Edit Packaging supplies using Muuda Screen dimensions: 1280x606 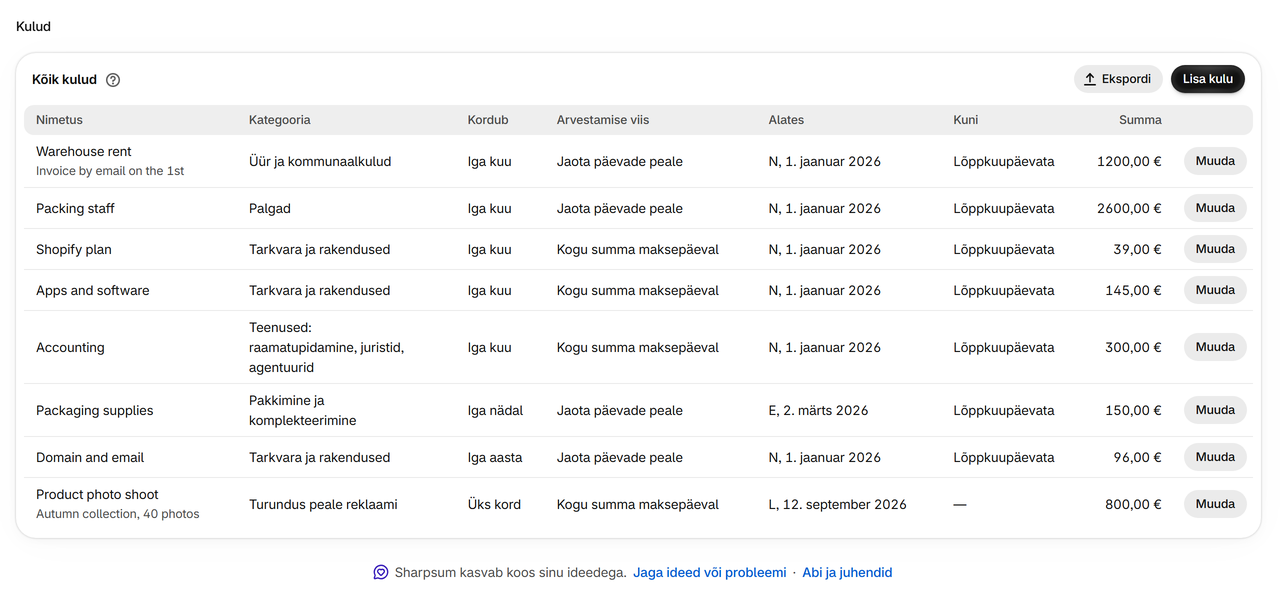click(x=1215, y=410)
